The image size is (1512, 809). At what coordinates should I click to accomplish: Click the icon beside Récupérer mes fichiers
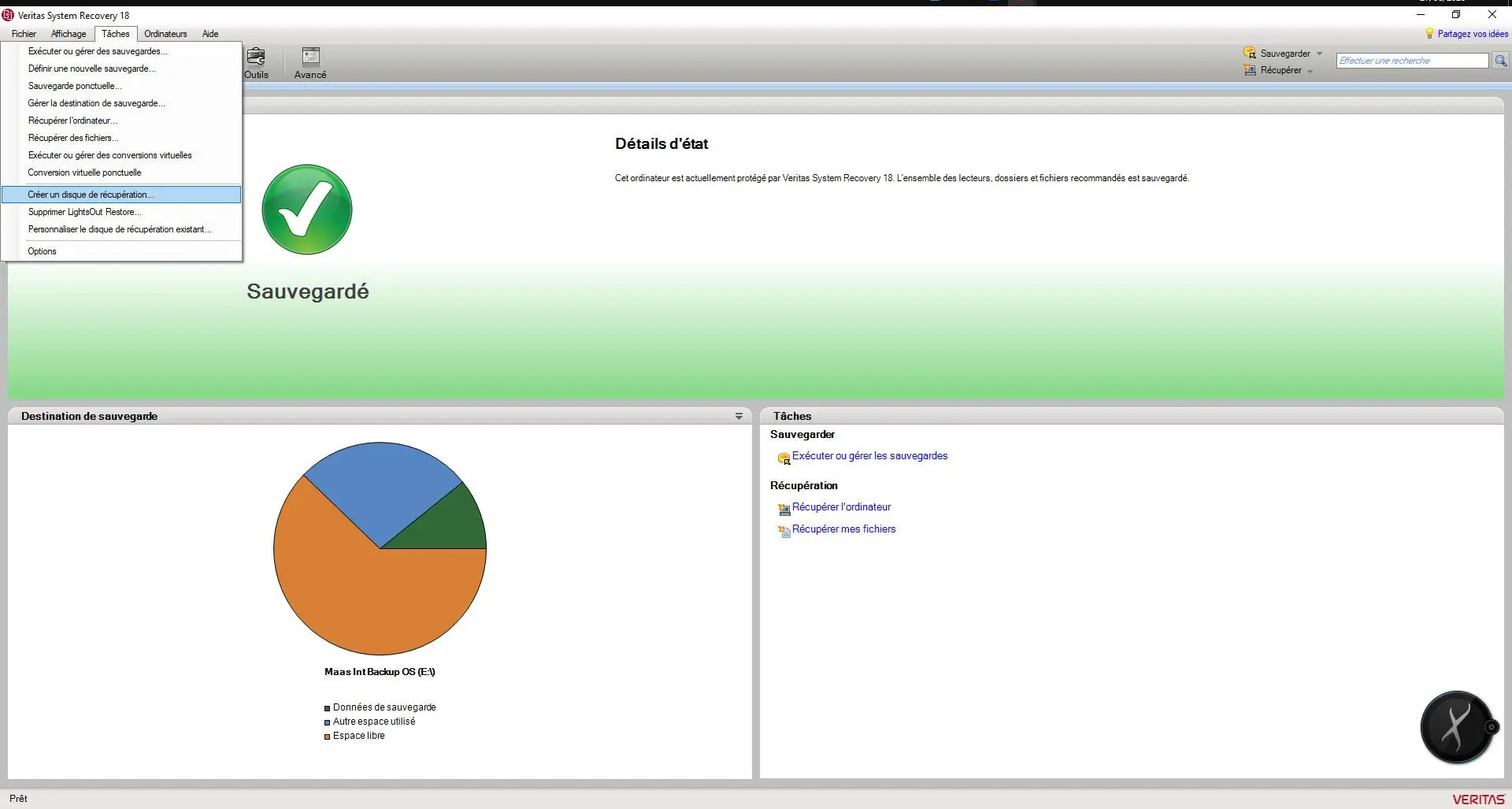[784, 532]
